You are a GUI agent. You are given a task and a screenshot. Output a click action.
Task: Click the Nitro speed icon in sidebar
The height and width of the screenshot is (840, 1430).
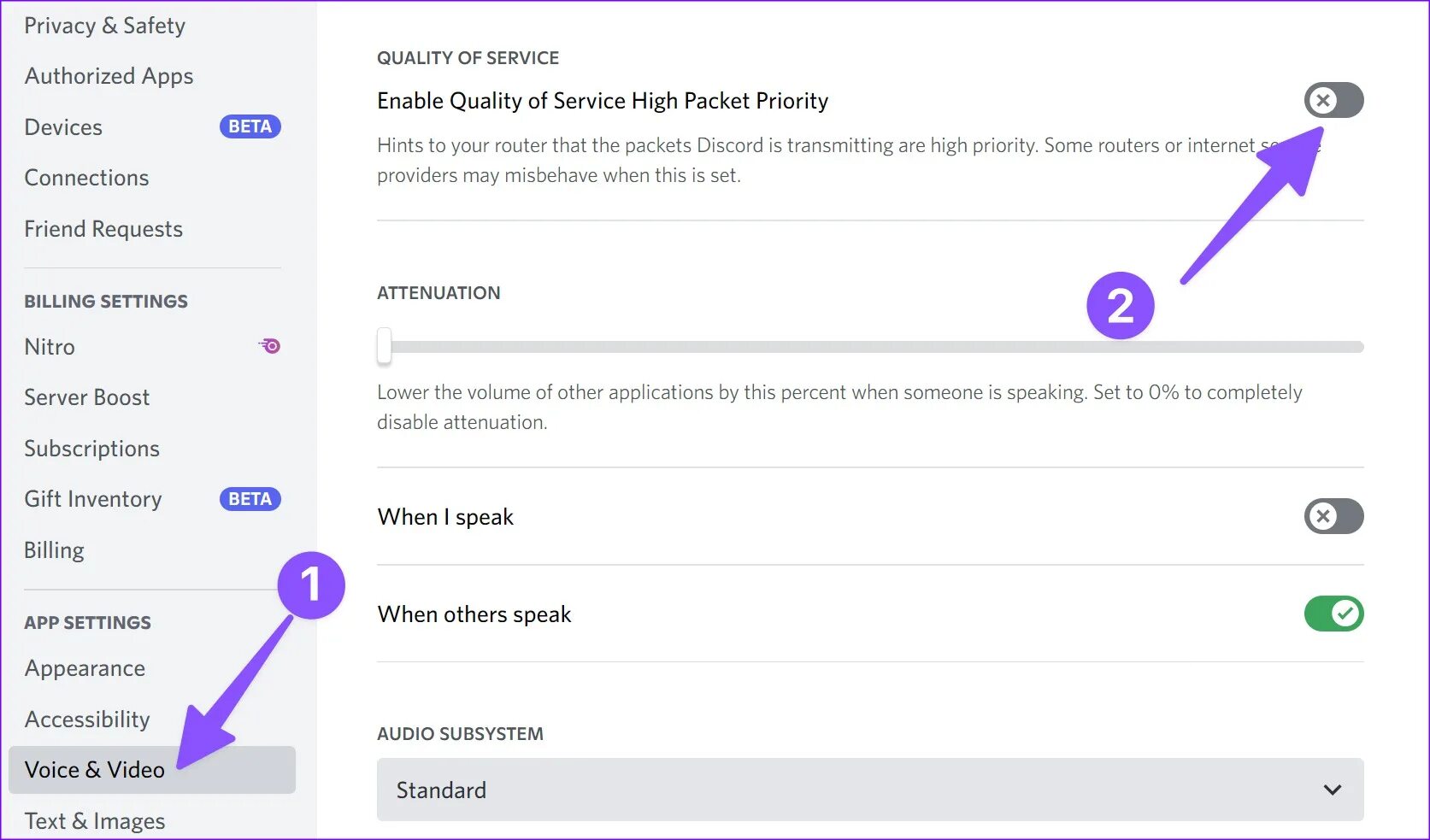coord(270,346)
